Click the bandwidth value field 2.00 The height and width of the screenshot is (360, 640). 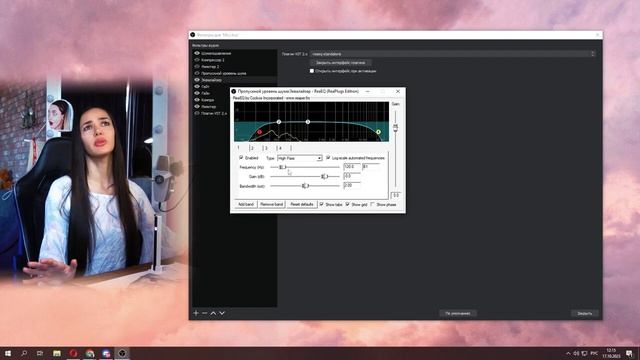pyautogui.click(x=352, y=186)
